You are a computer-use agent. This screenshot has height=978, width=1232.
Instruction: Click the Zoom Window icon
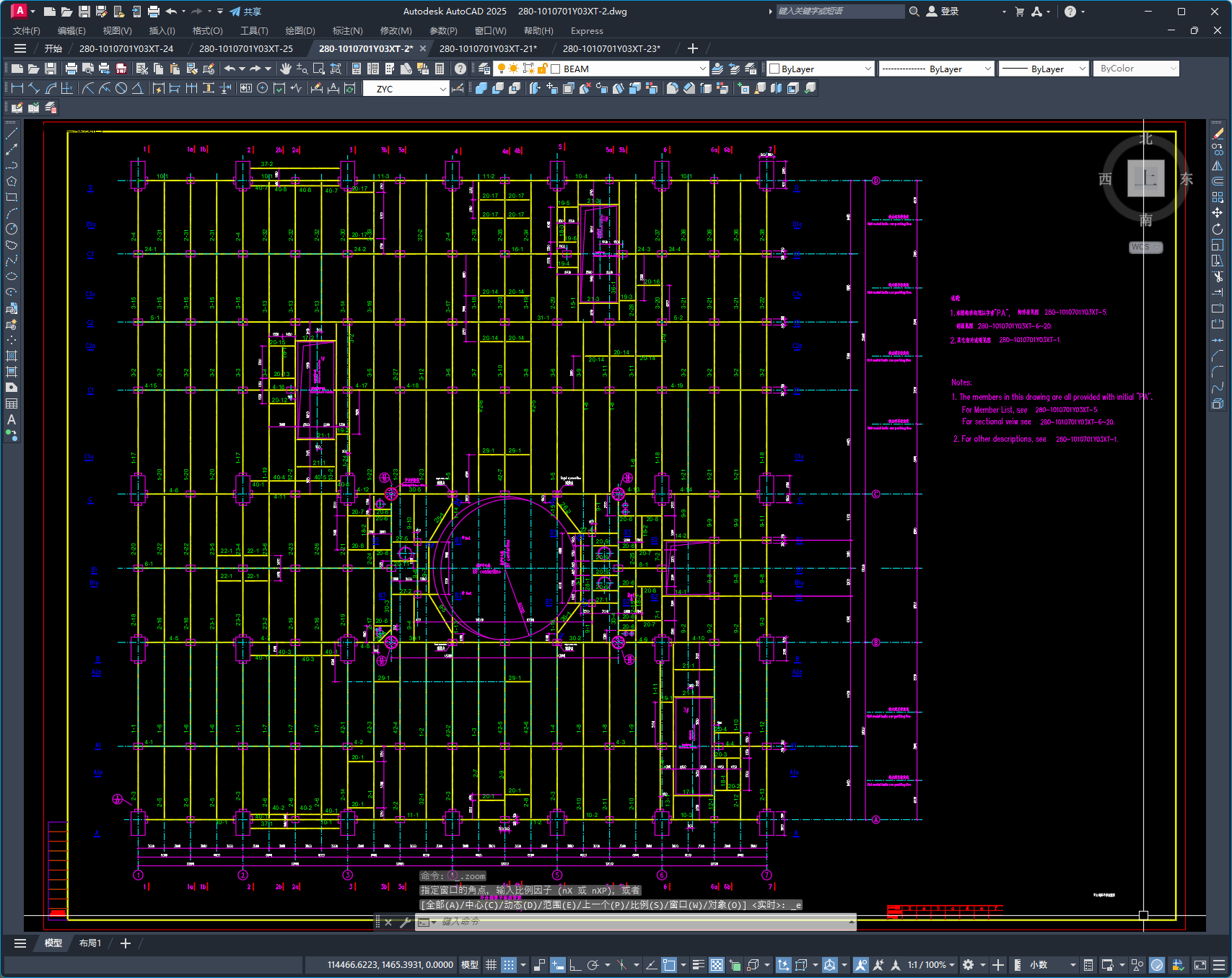[x=319, y=69]
